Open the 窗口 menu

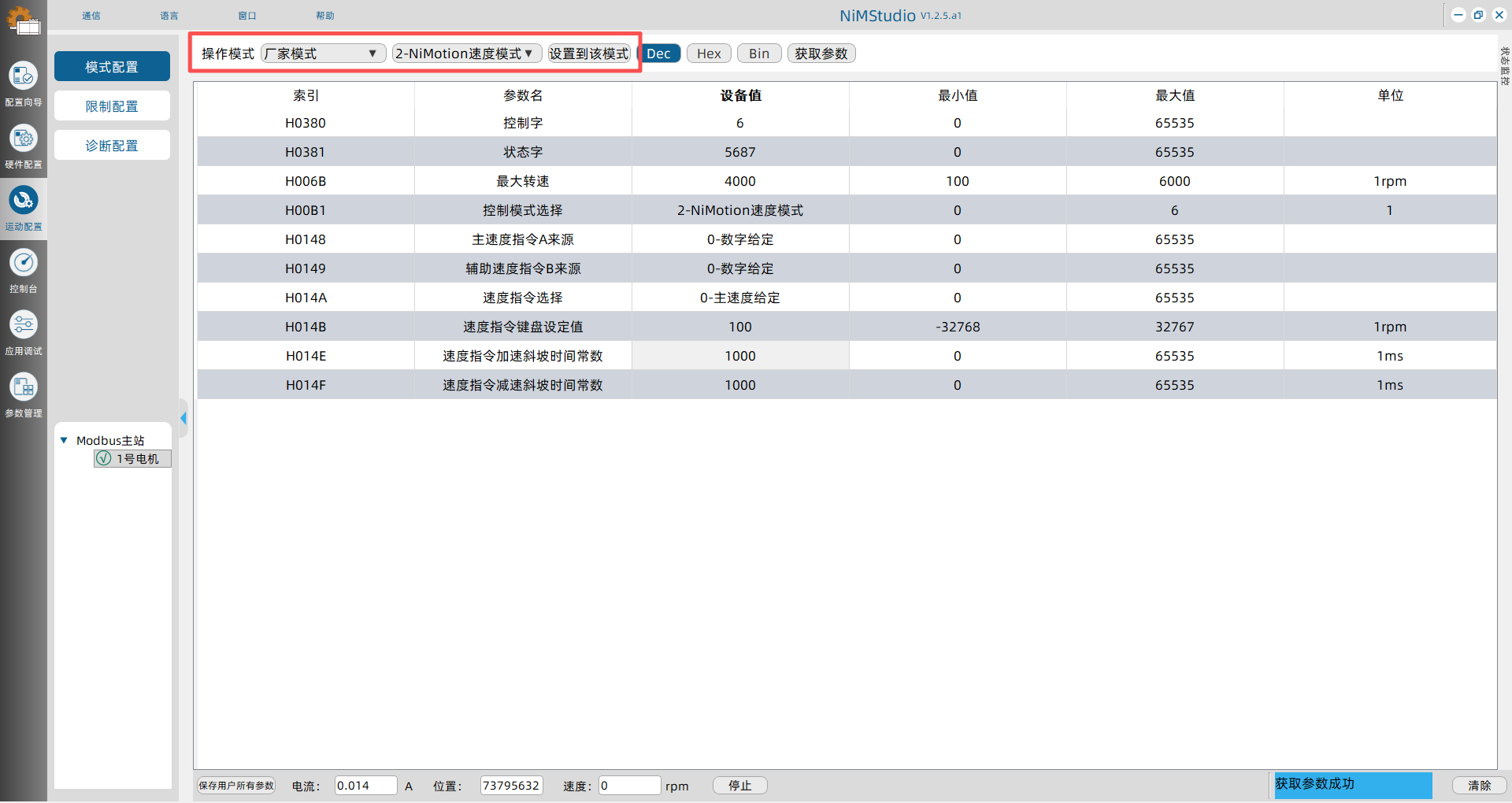247,16
